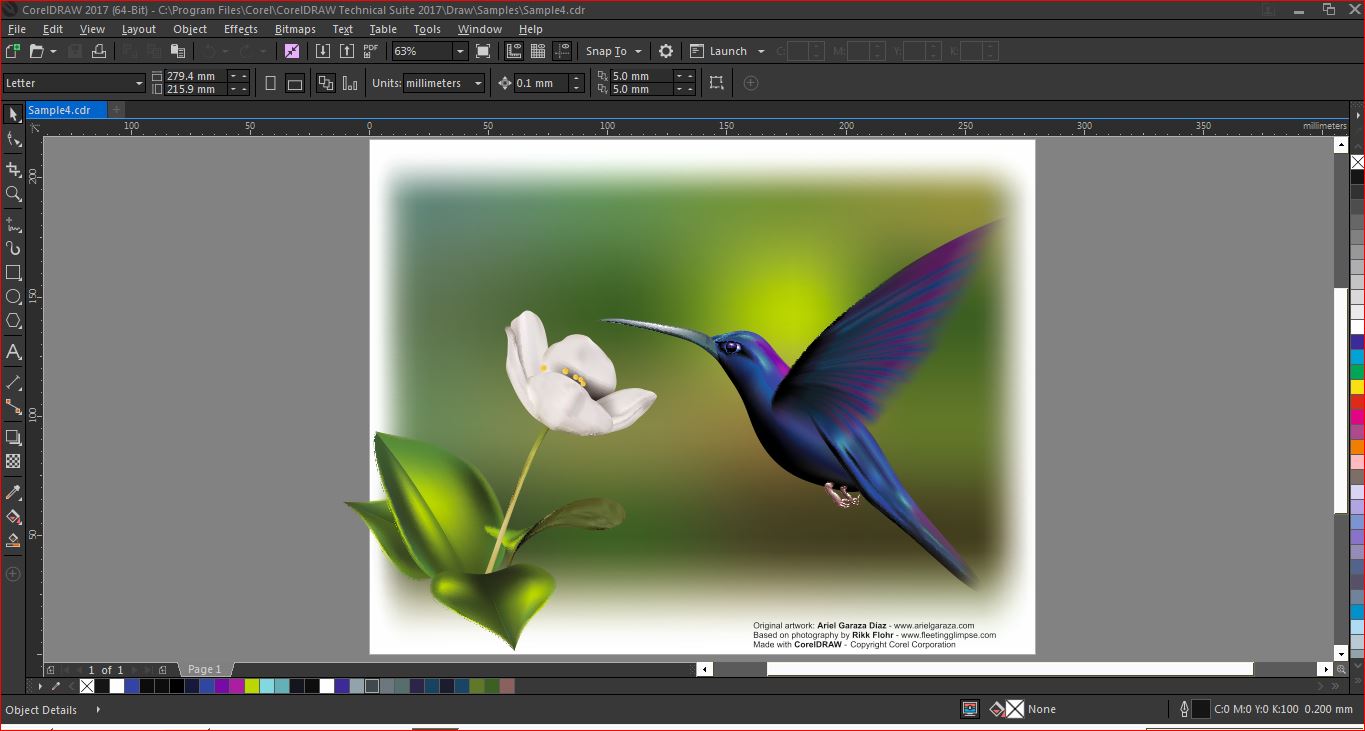
Task: Open the File menu
Action: 16,29
